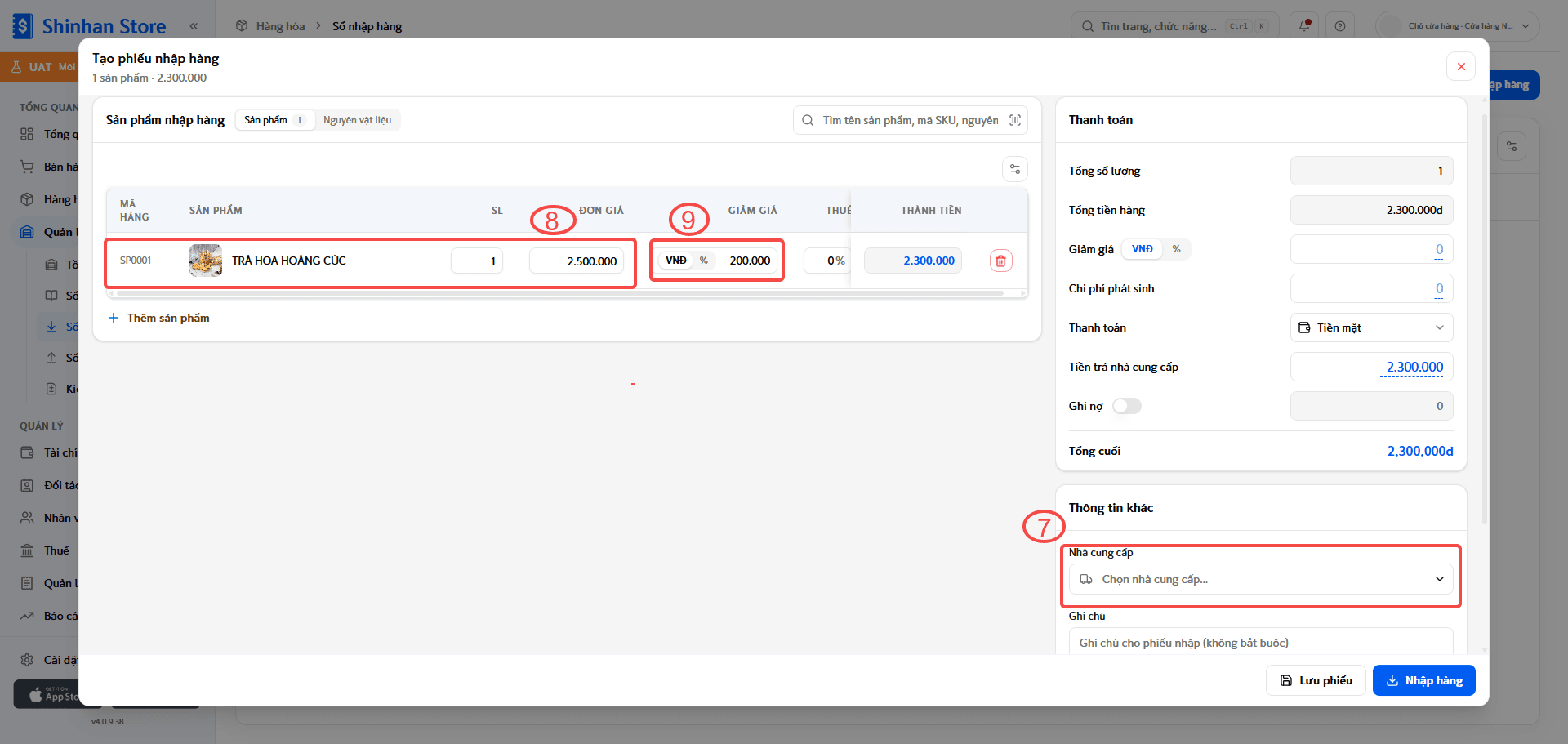
Task: Delete the TRÀ HOA HOÀNG CÚC row
Action: click(1000, 261)
